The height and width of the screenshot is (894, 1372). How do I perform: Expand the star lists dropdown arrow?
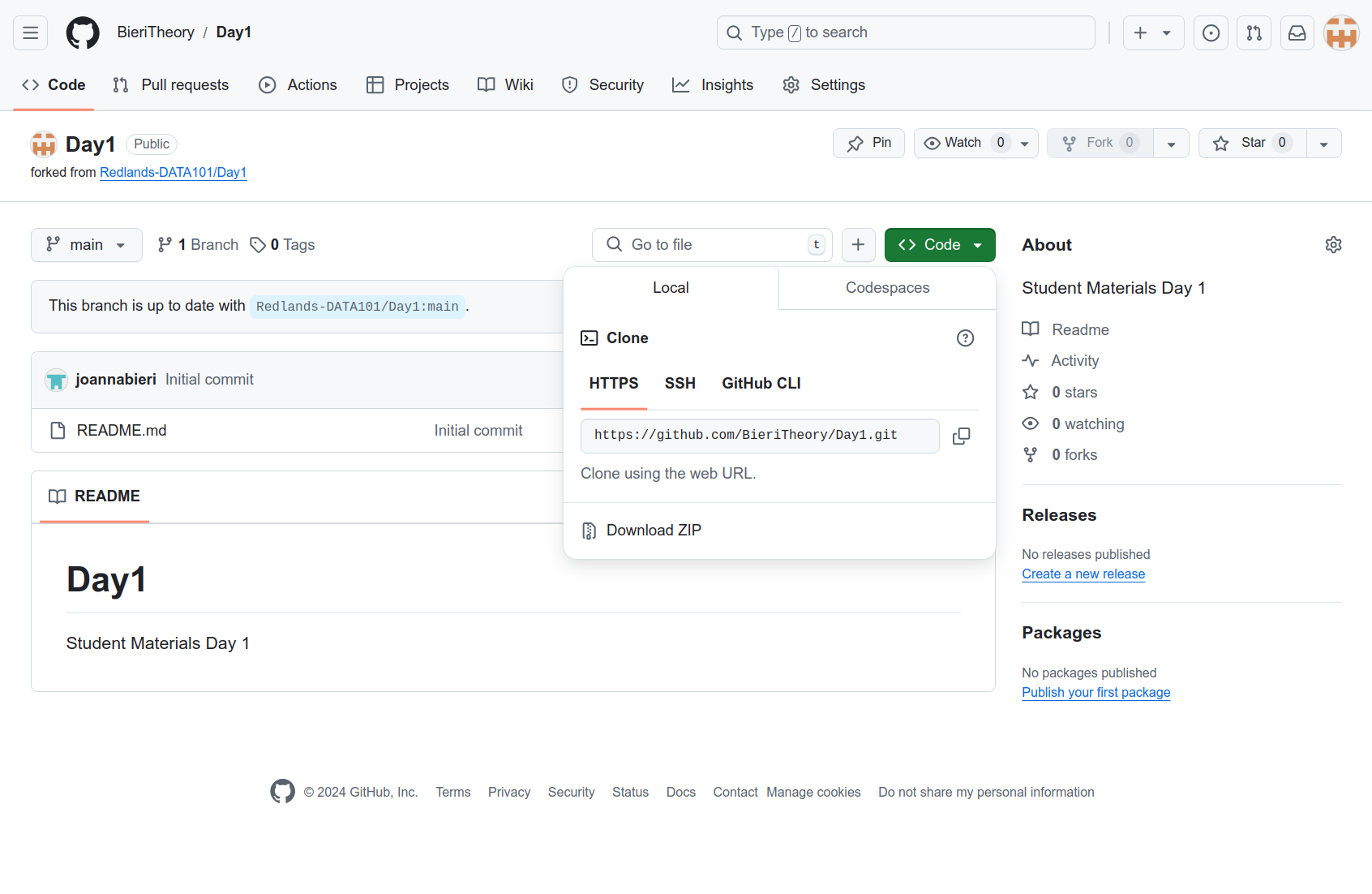[1323, 144]
